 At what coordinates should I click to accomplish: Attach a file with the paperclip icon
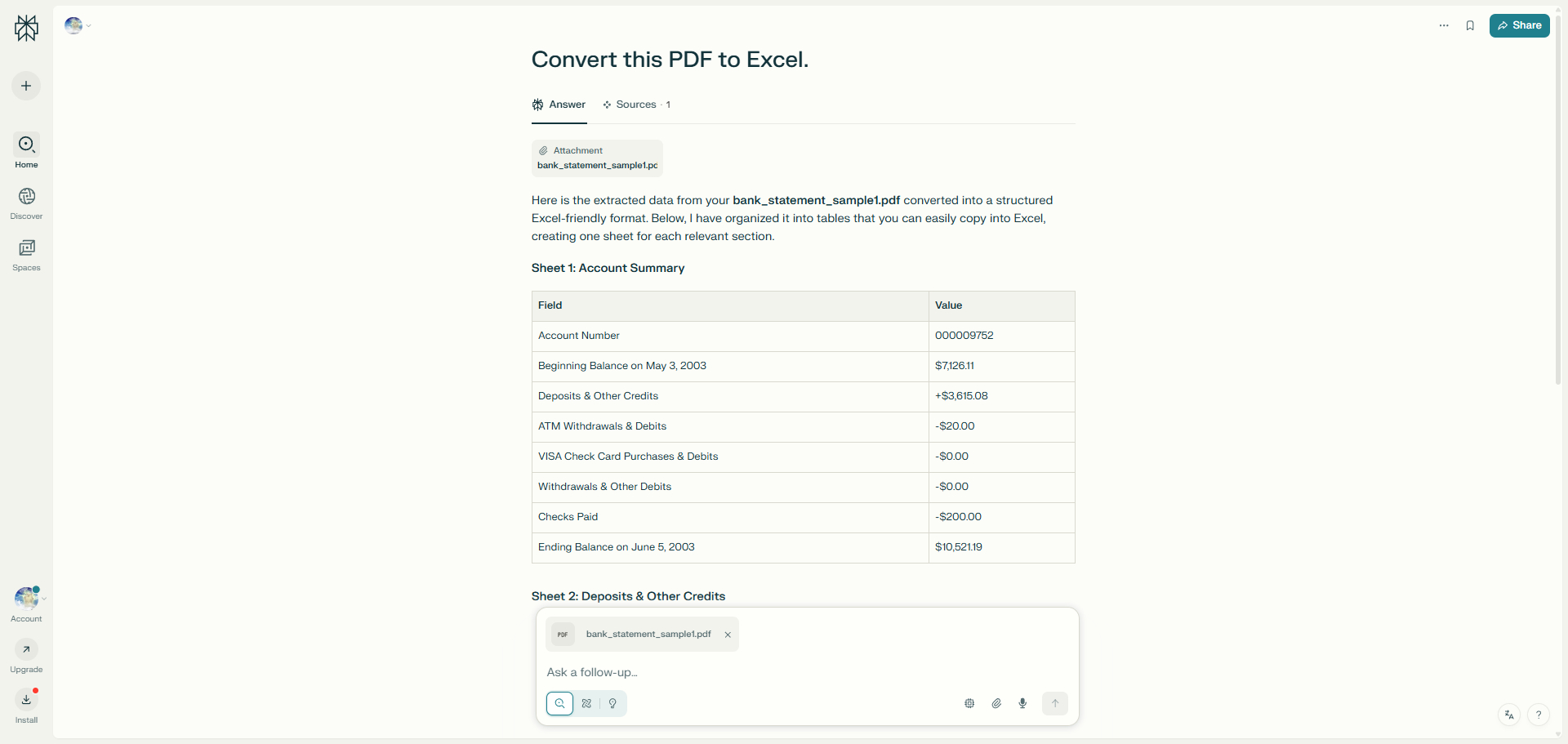[996, 703]
